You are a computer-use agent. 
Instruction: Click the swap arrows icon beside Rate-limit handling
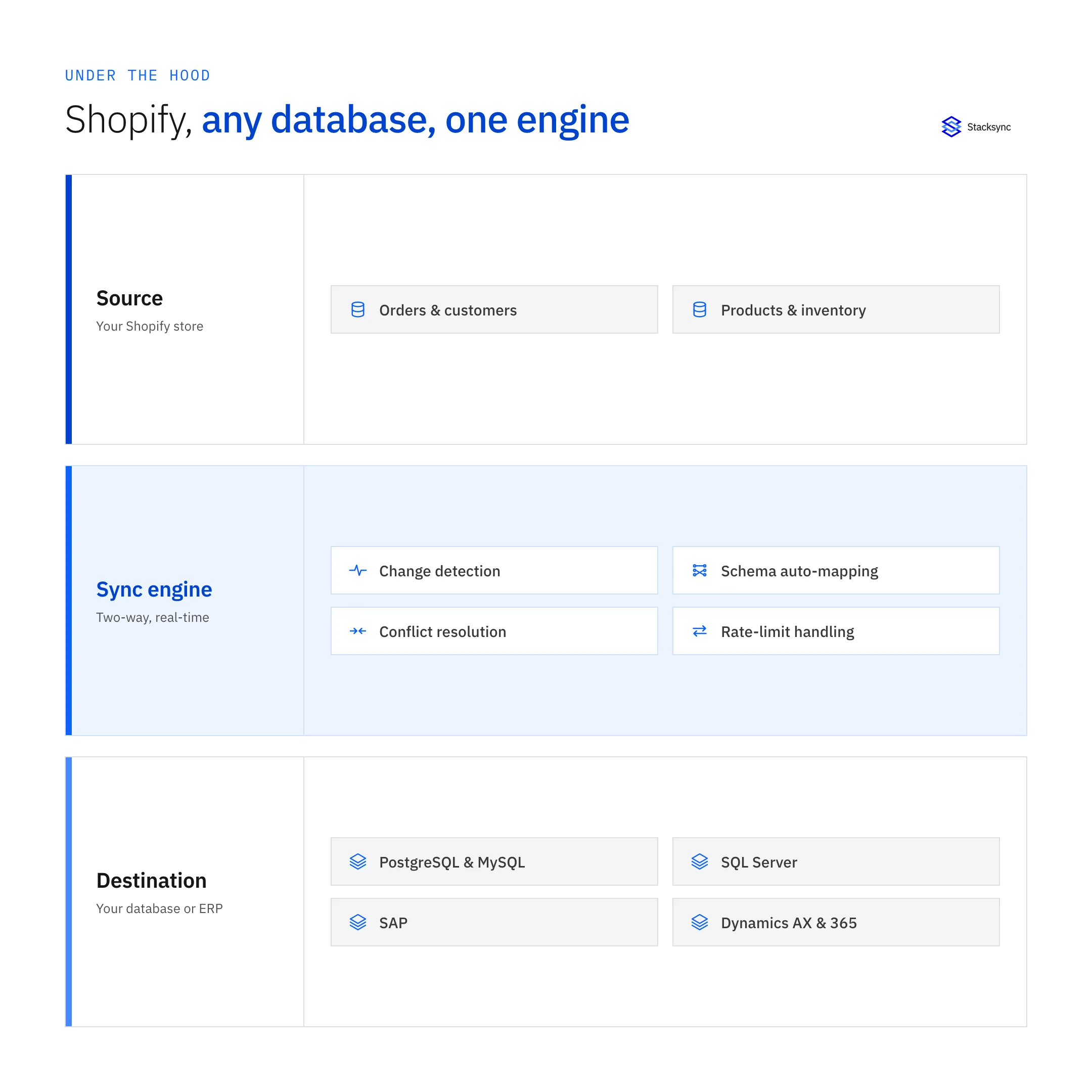pos(700,631)
